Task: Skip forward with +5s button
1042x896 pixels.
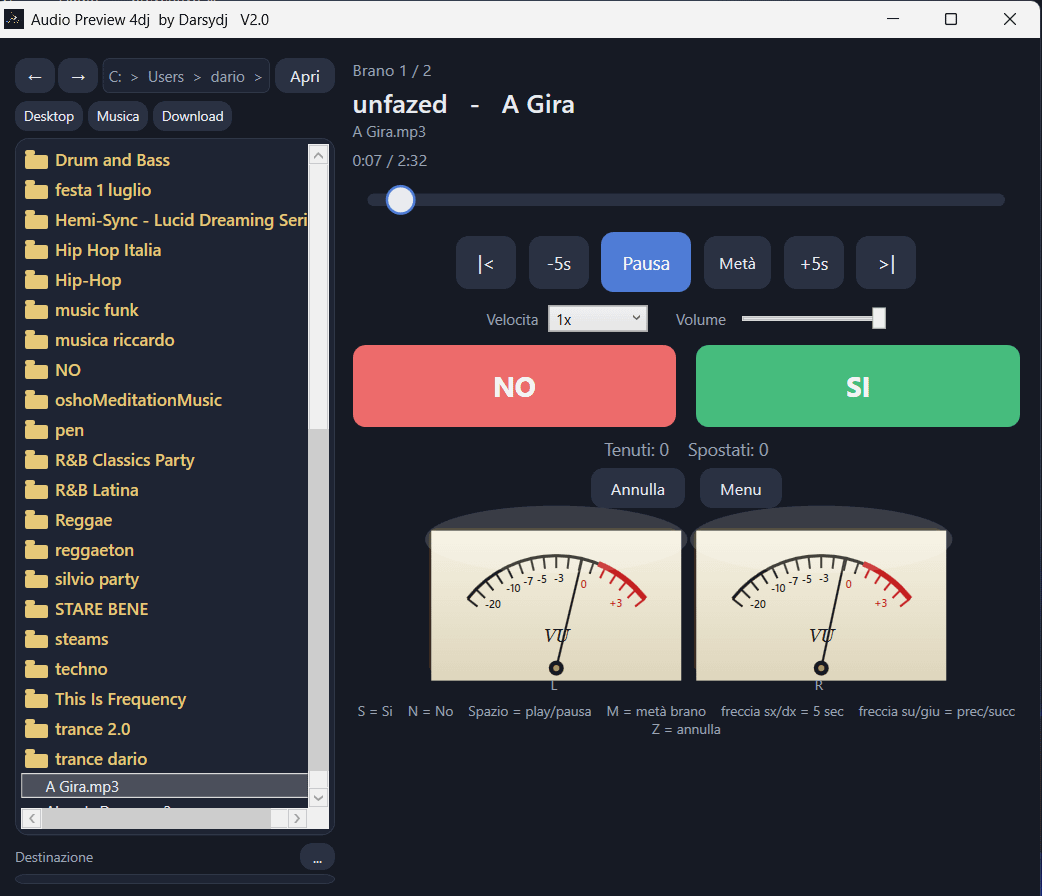Action: 814,263
